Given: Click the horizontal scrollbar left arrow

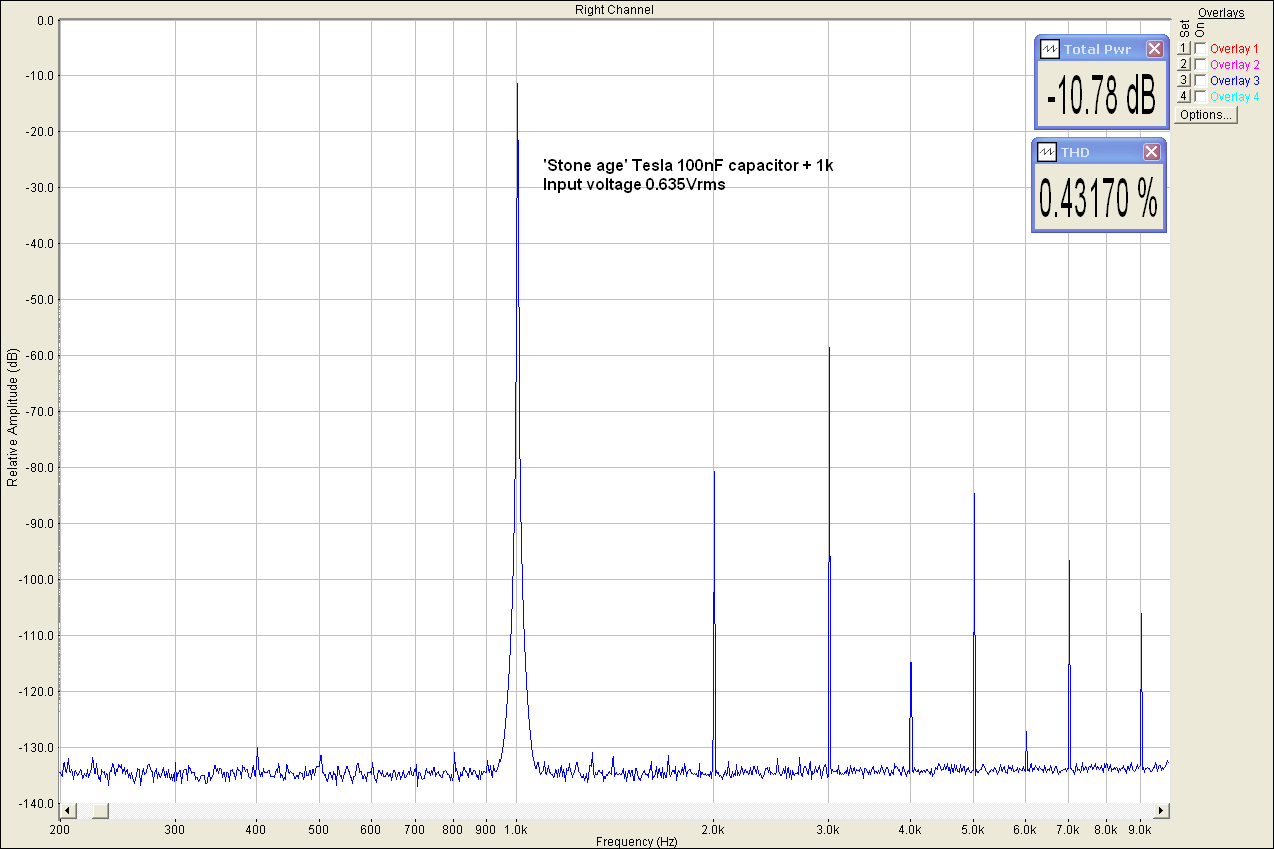Looking at the screenshot, I should click(x=67, y=810).
